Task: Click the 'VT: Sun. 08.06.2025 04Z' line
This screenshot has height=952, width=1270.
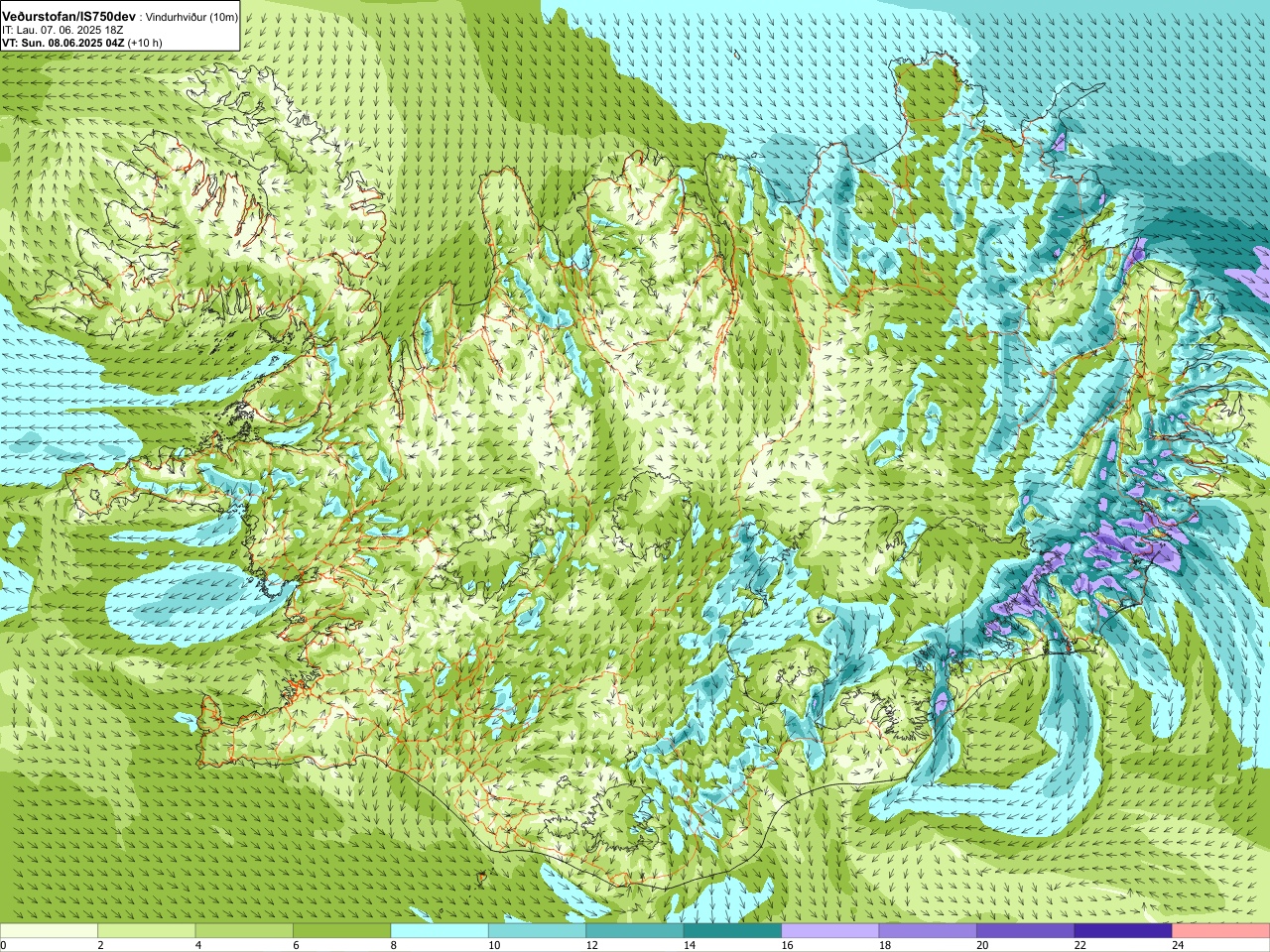Action: coord(63,43)
